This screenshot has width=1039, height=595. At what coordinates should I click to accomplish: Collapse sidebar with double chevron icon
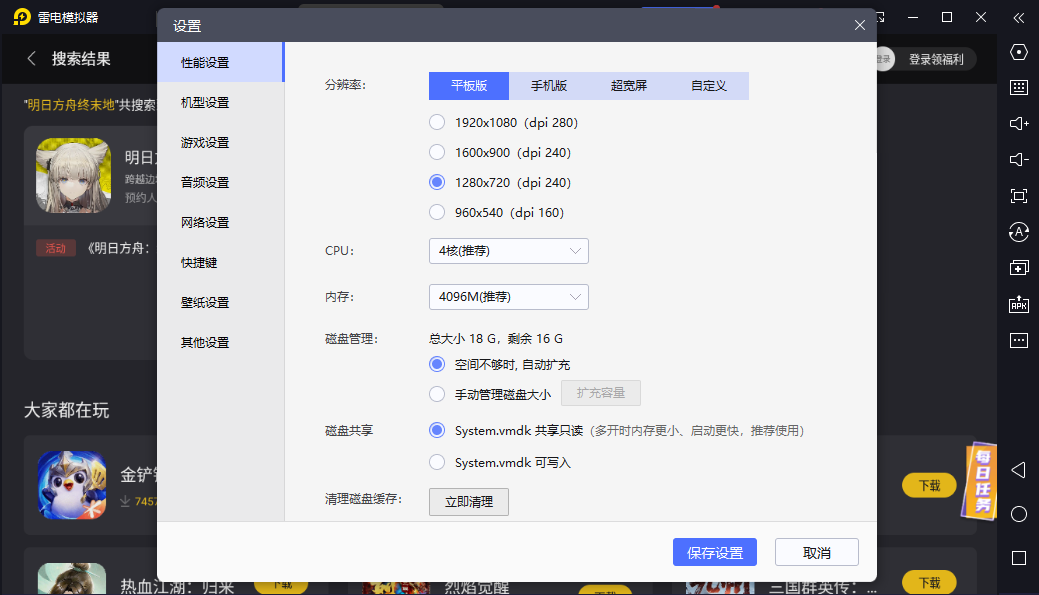pos(1018,18)
